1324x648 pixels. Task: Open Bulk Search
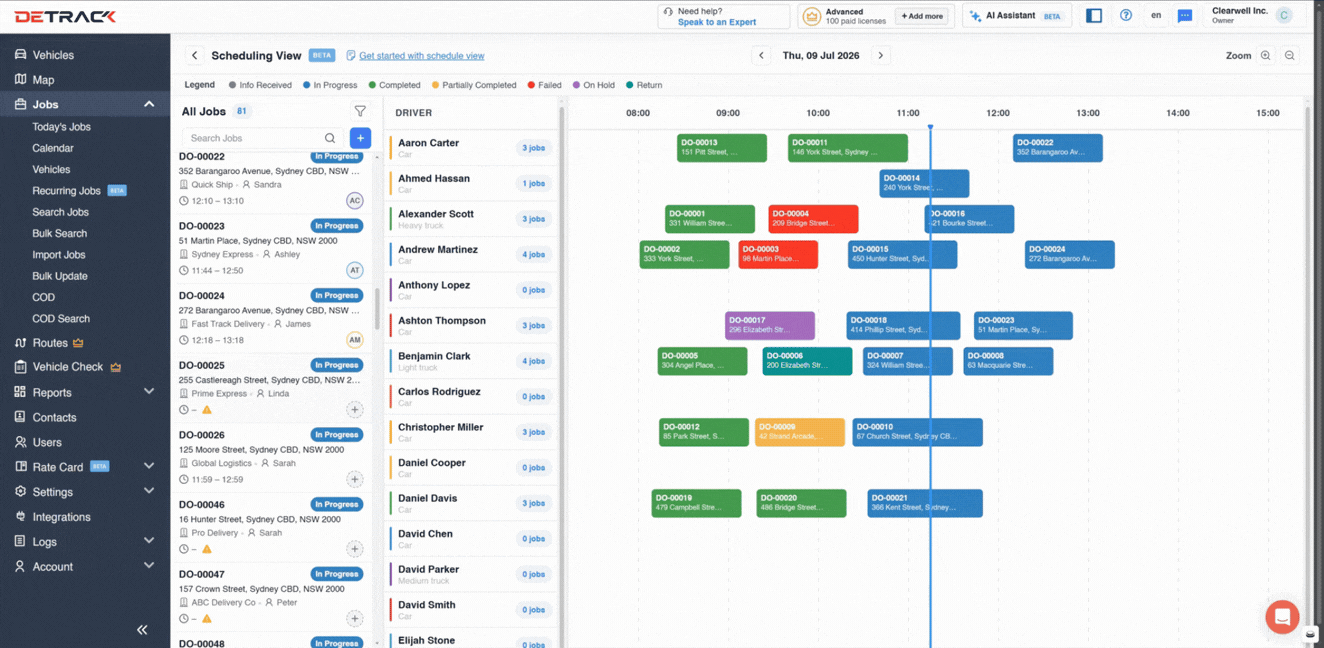pyautogui.click(x=59, y=233)
